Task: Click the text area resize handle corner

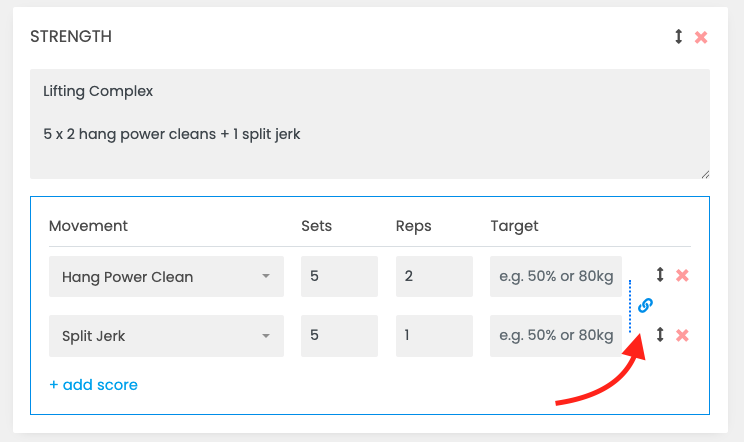Action: (x=706, y=175)
